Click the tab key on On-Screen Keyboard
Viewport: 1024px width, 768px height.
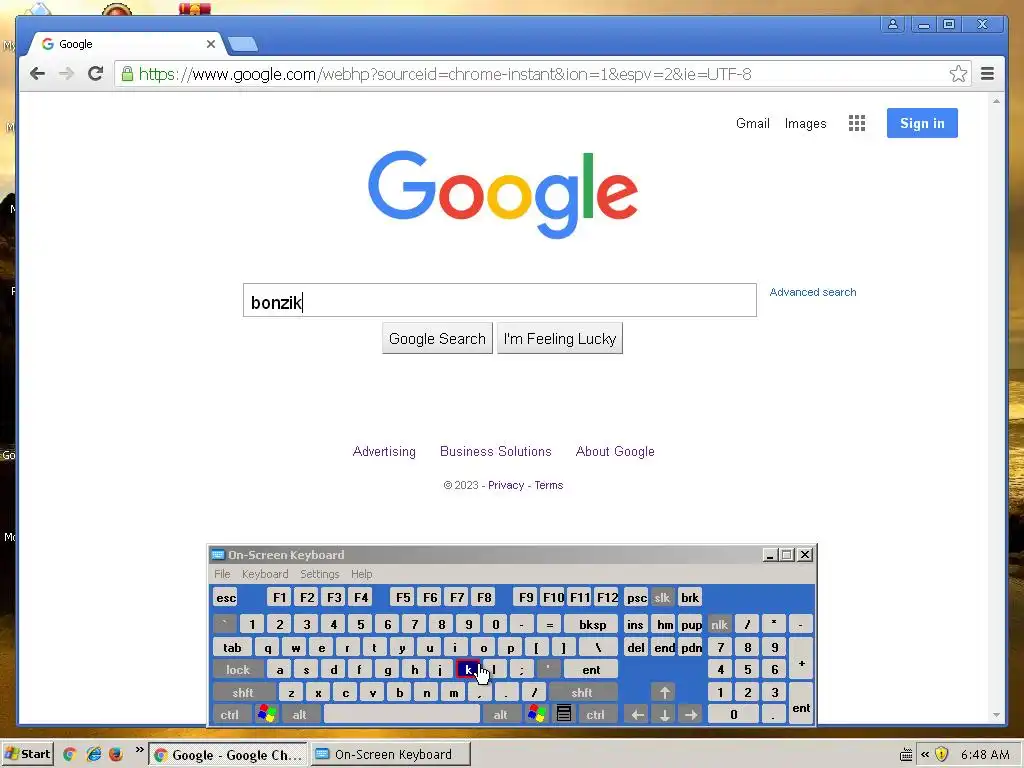pos(232,648)
